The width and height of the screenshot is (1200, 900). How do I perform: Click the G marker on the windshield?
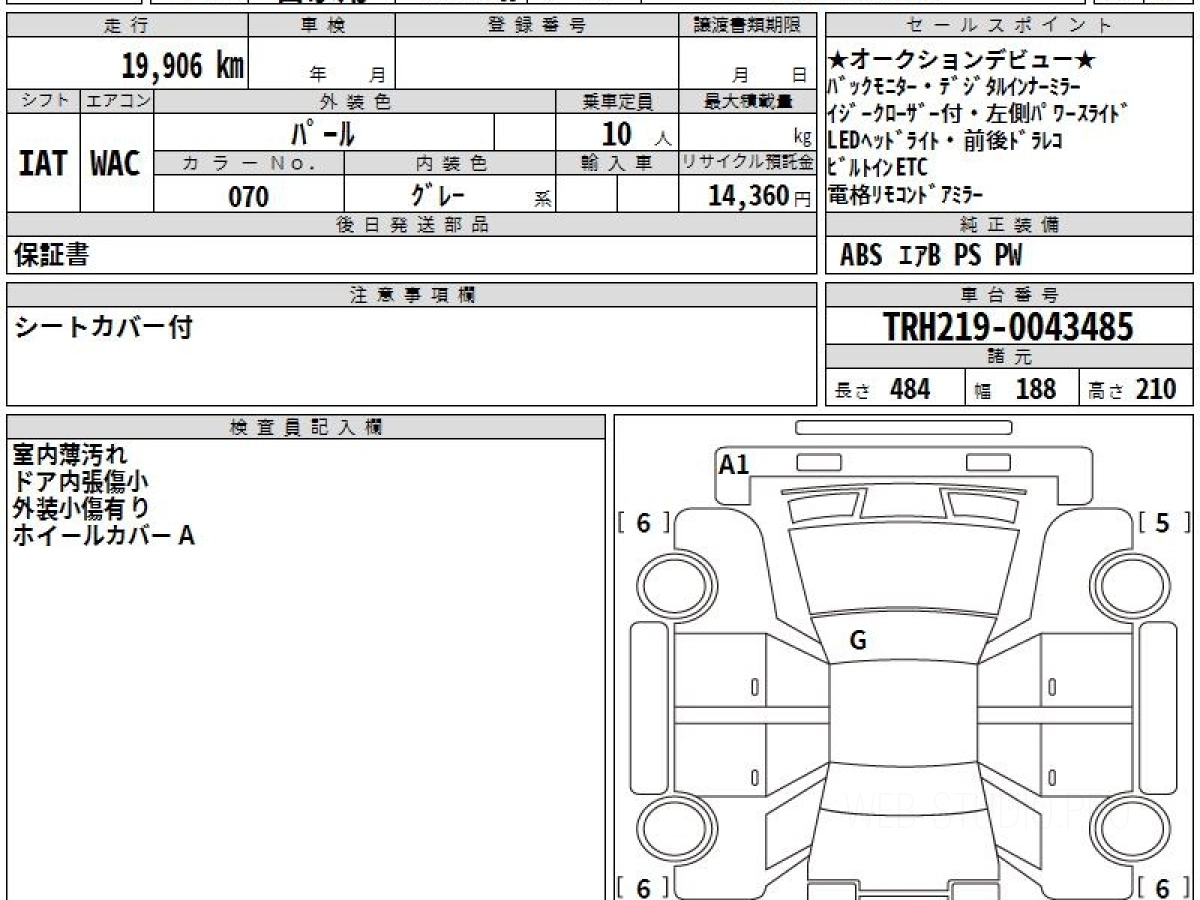[857, 641]
